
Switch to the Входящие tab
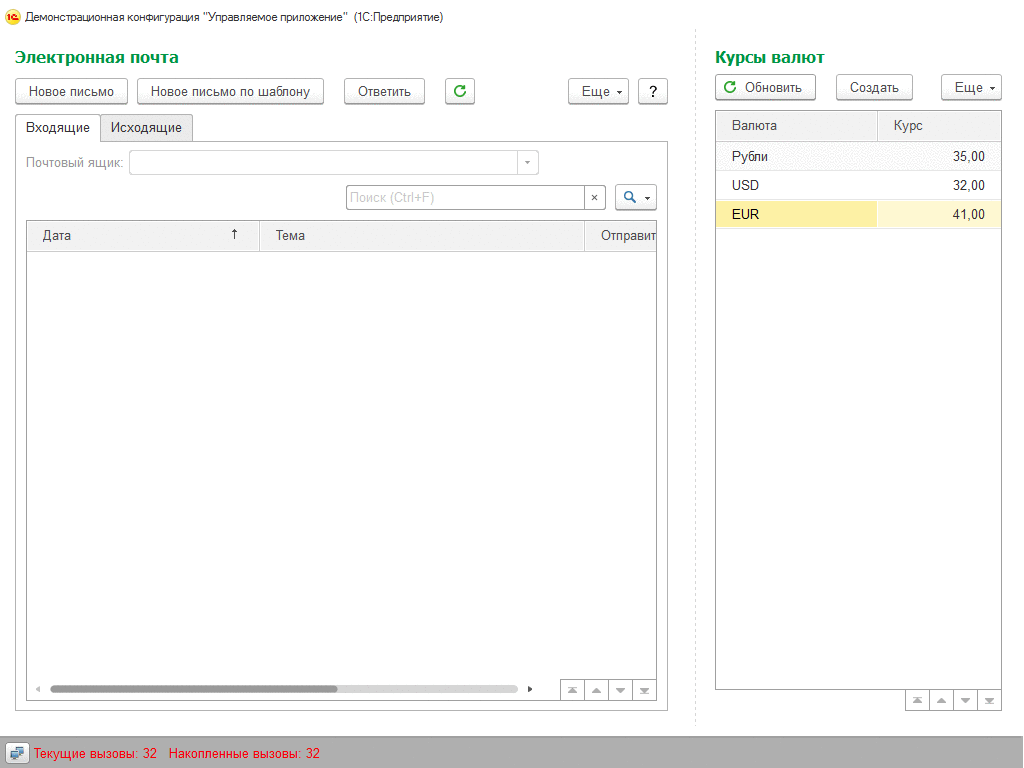coord(58,128)
